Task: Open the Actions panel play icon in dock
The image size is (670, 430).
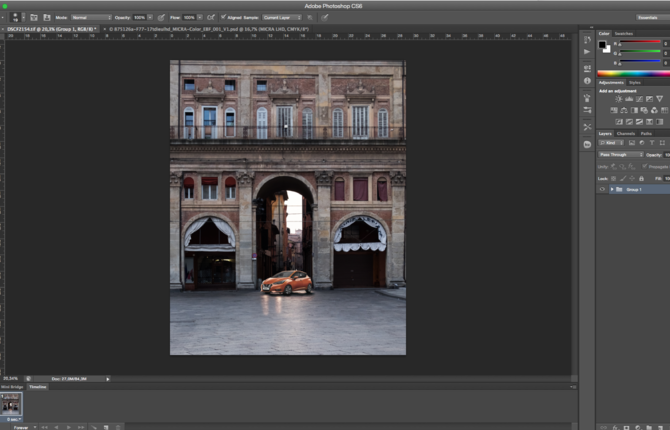Action: tap(587, 52)
